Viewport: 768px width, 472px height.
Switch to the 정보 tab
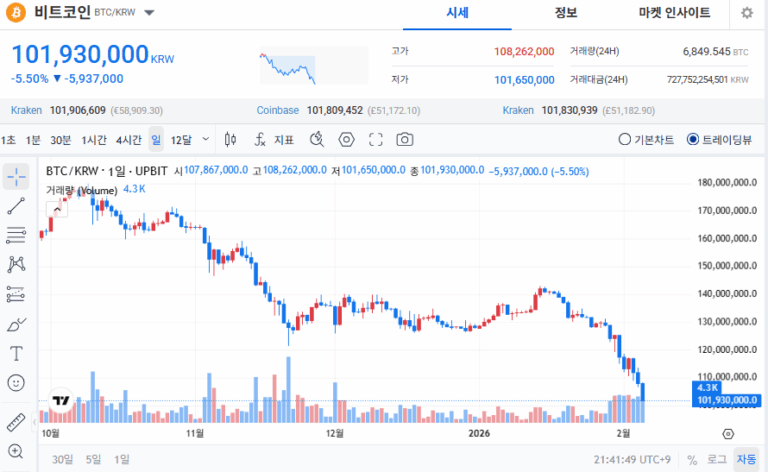tap(566, 13)
